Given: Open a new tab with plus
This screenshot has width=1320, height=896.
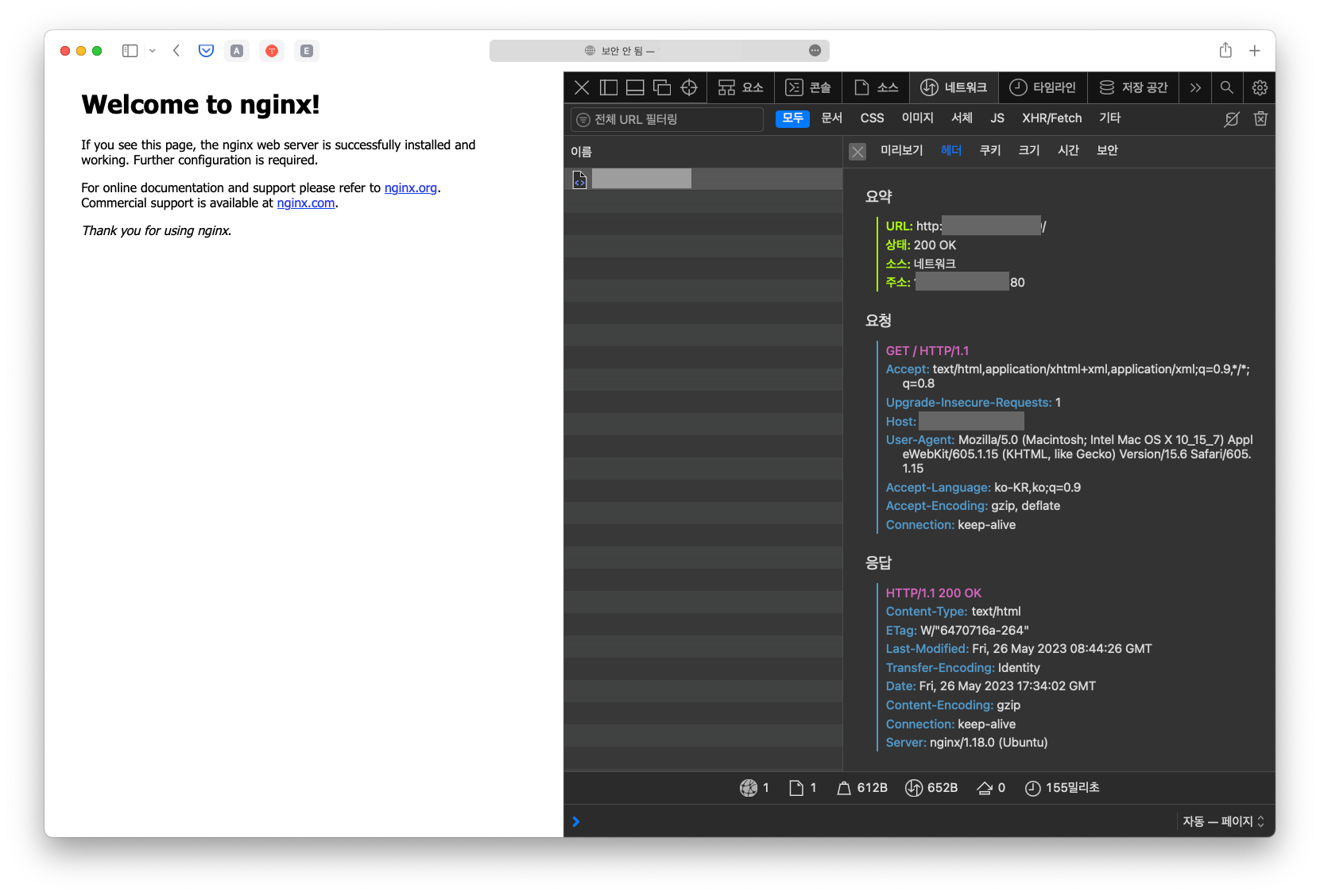Looking at the screenshot, I should [x=1255, y=51].
